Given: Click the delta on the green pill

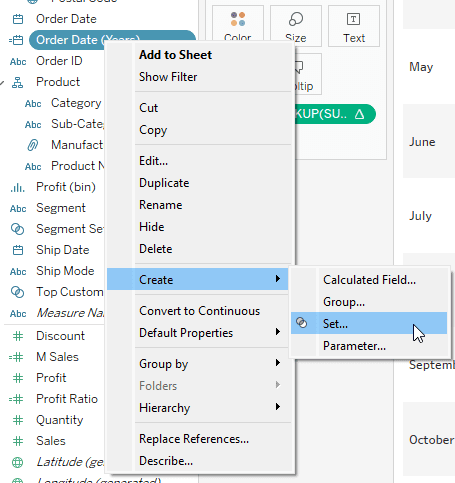Looking at the screenshot, I should click(359, 114).
